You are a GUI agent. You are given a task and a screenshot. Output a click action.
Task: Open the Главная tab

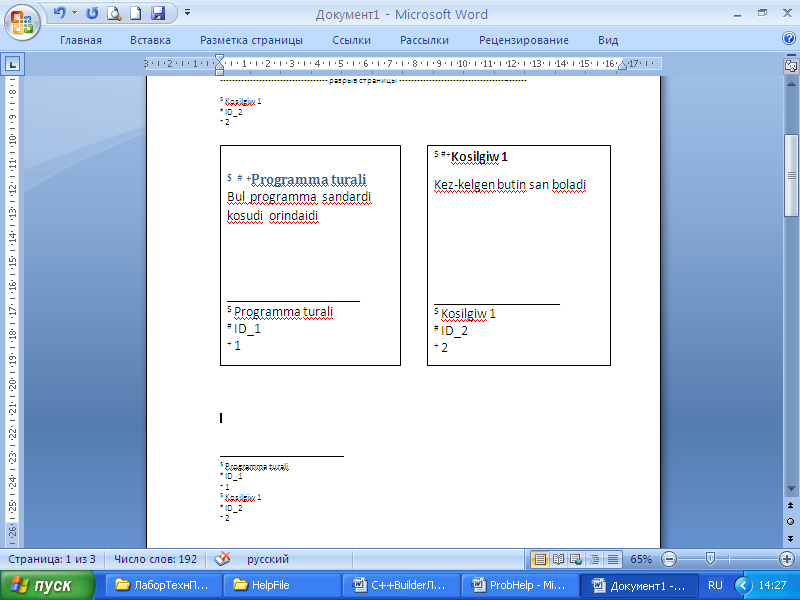(x=81, y=40)
